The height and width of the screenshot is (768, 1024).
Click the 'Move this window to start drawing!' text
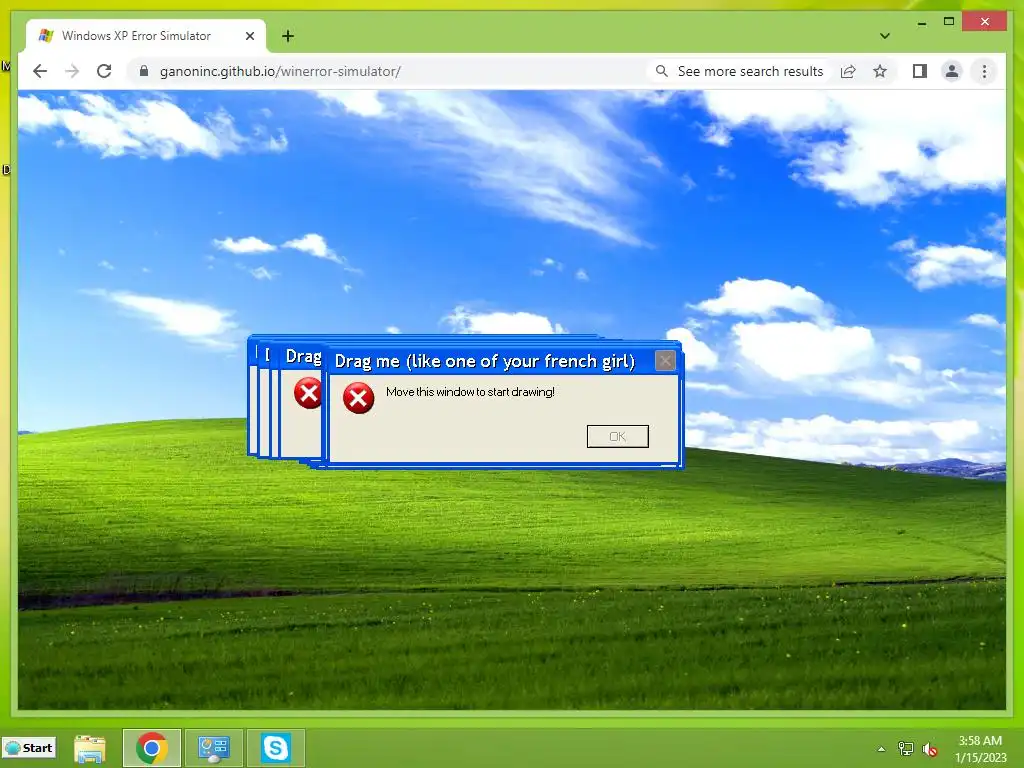[x=470, y=392]
